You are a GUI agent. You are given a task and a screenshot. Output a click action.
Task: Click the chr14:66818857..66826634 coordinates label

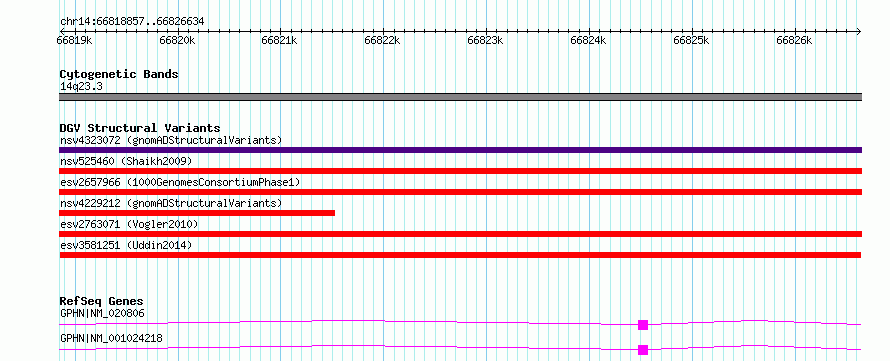coord(132,22)
